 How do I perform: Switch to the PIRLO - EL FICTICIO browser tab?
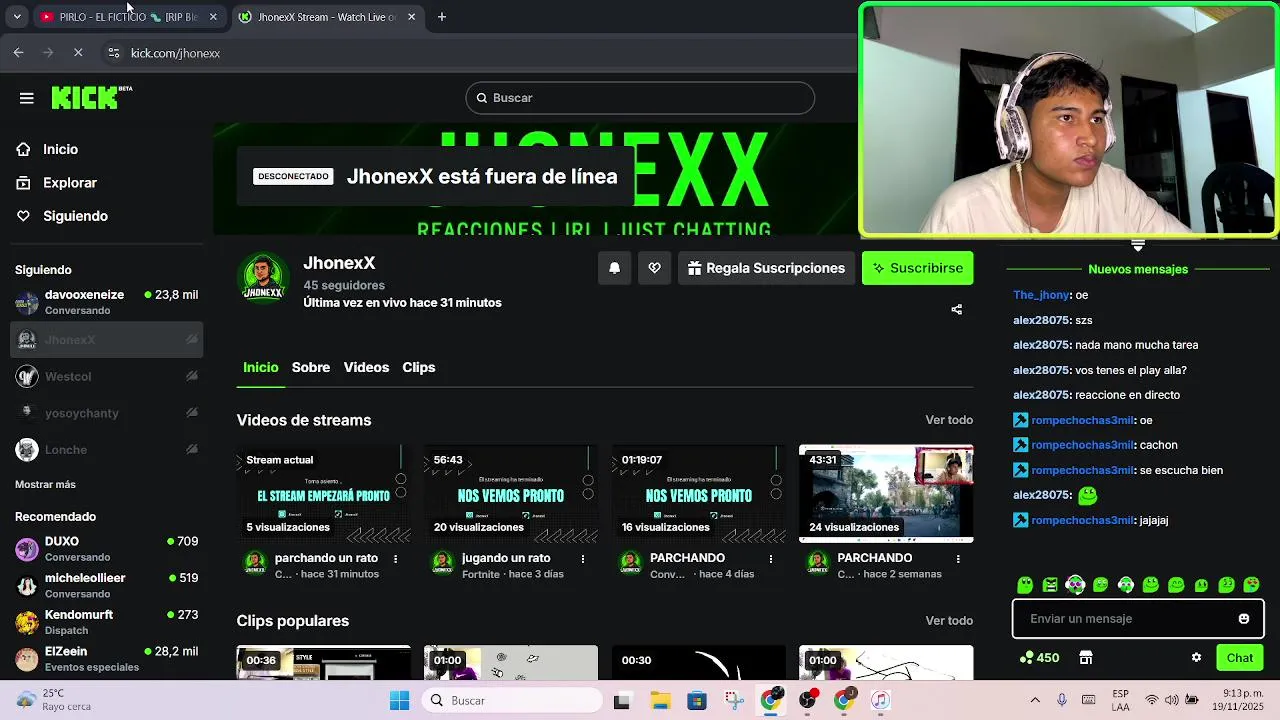128,17
